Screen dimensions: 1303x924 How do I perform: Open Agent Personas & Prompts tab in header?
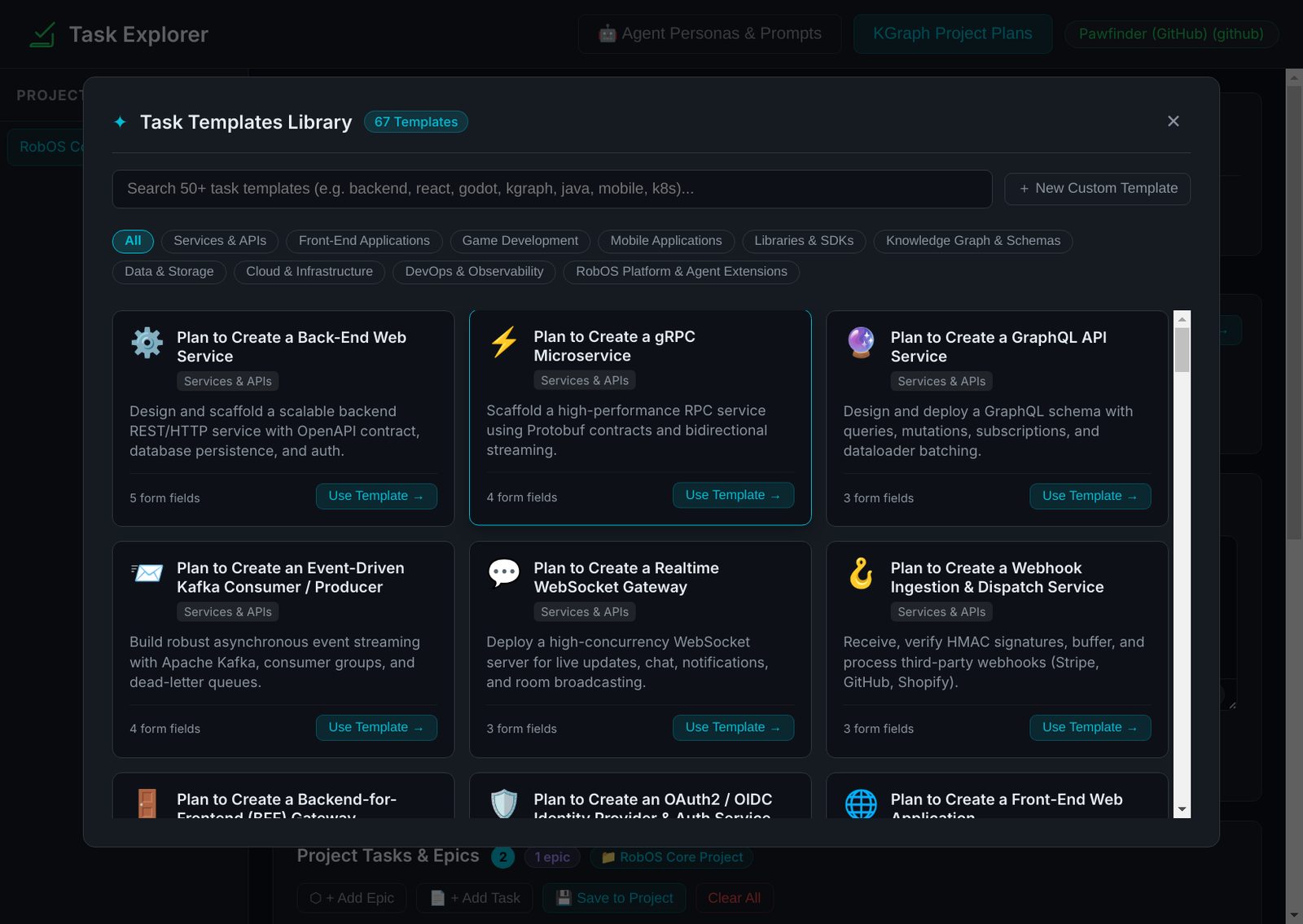(710, 34)
